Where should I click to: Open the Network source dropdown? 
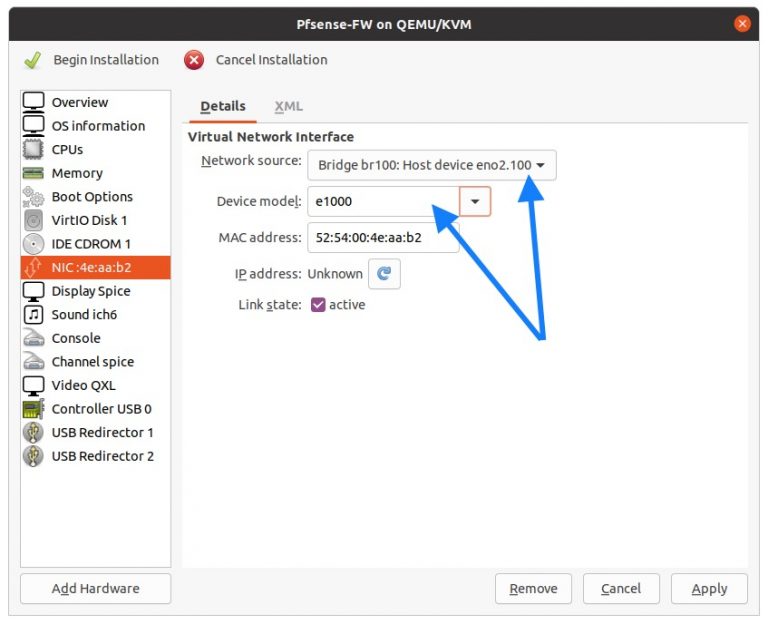pos(432,165)
